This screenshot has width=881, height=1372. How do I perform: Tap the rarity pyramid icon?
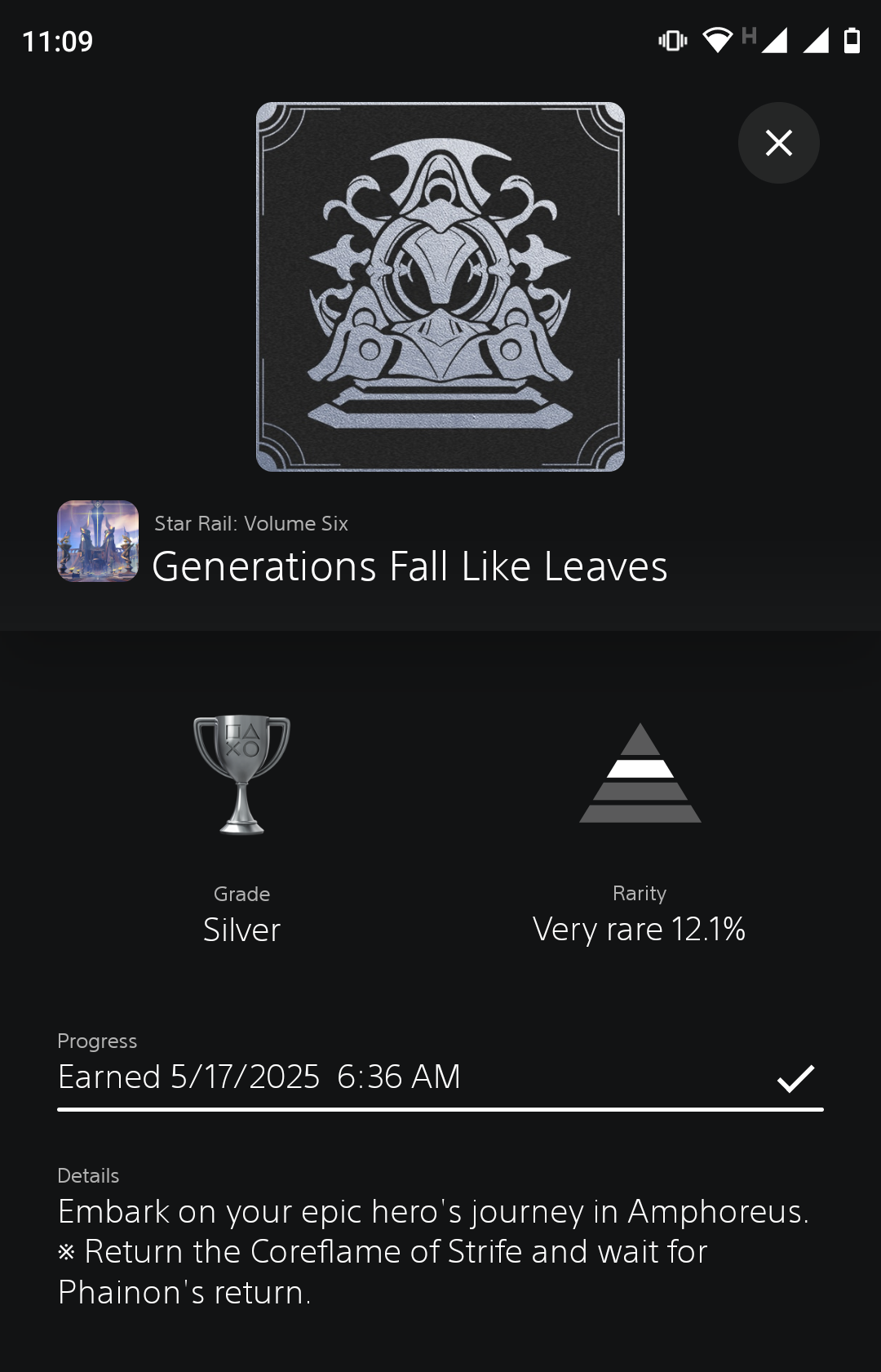(640, 773)
